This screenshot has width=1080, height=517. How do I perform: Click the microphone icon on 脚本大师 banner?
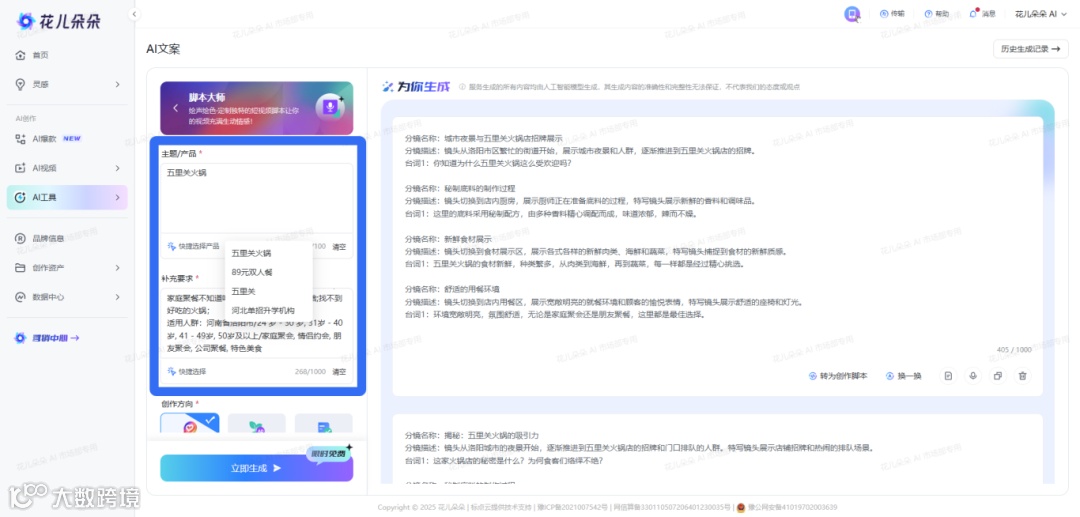(x=330, y=107)
